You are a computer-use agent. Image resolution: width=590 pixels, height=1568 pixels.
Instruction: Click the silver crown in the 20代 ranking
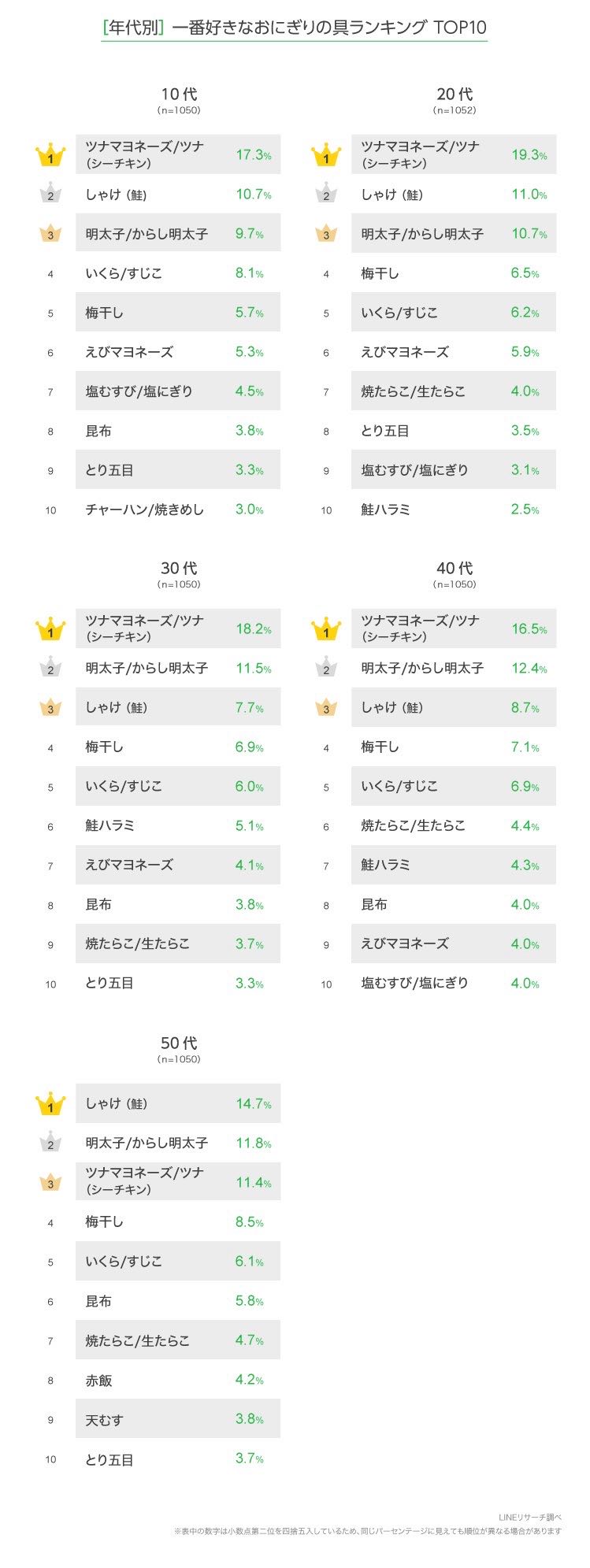[326, 194]
